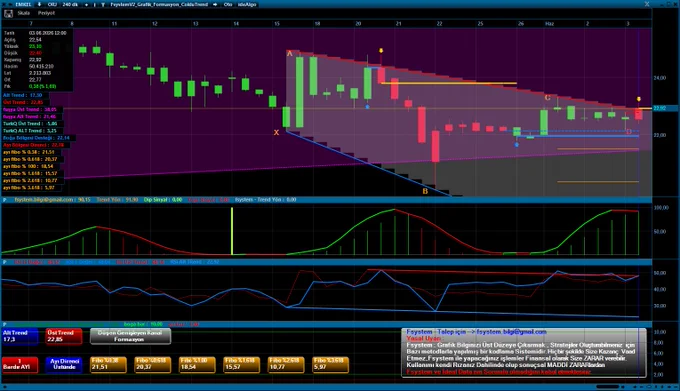The width and height of the screenshot is (680, 391).
Task: Click the Oto option in the title bar
Action: pyautogui.click(x=228, y=4)
